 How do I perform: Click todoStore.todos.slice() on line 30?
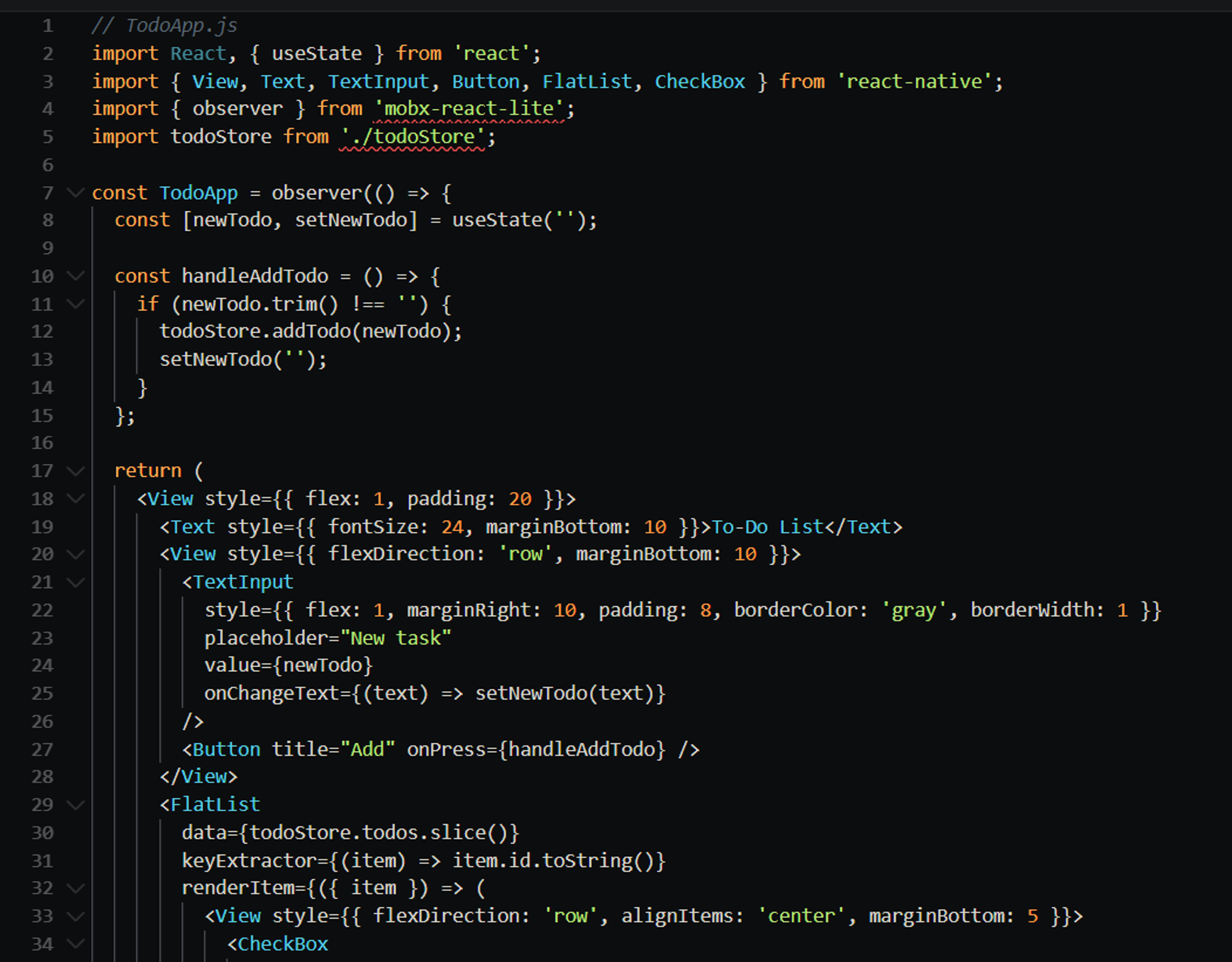coord(379,833)
